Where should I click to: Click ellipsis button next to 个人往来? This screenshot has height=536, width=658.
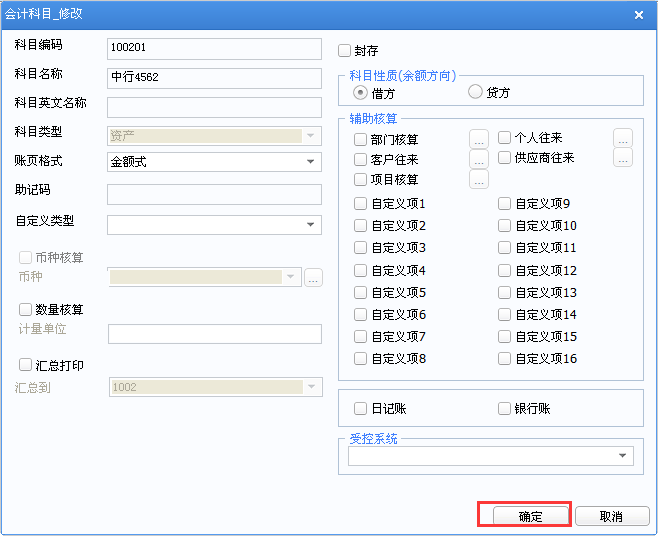coord(623,138)
